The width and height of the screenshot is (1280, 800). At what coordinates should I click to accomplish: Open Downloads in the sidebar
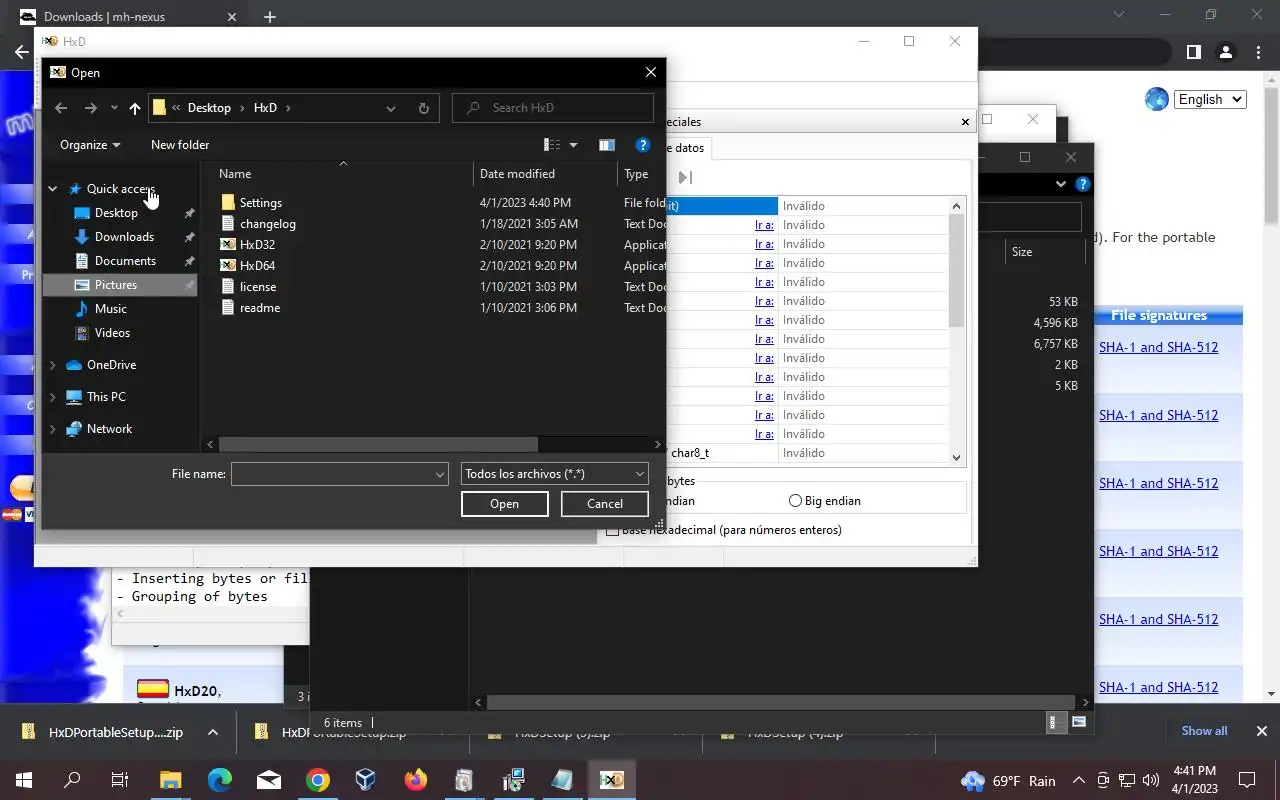[124, 237]
